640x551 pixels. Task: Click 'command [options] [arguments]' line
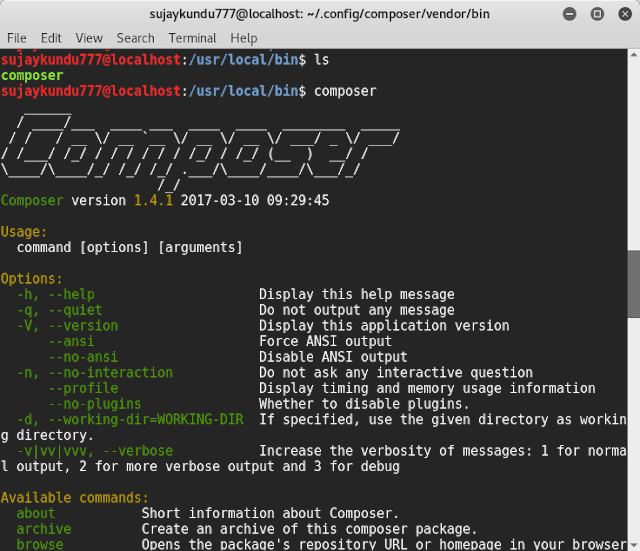[x=130, y=247]
